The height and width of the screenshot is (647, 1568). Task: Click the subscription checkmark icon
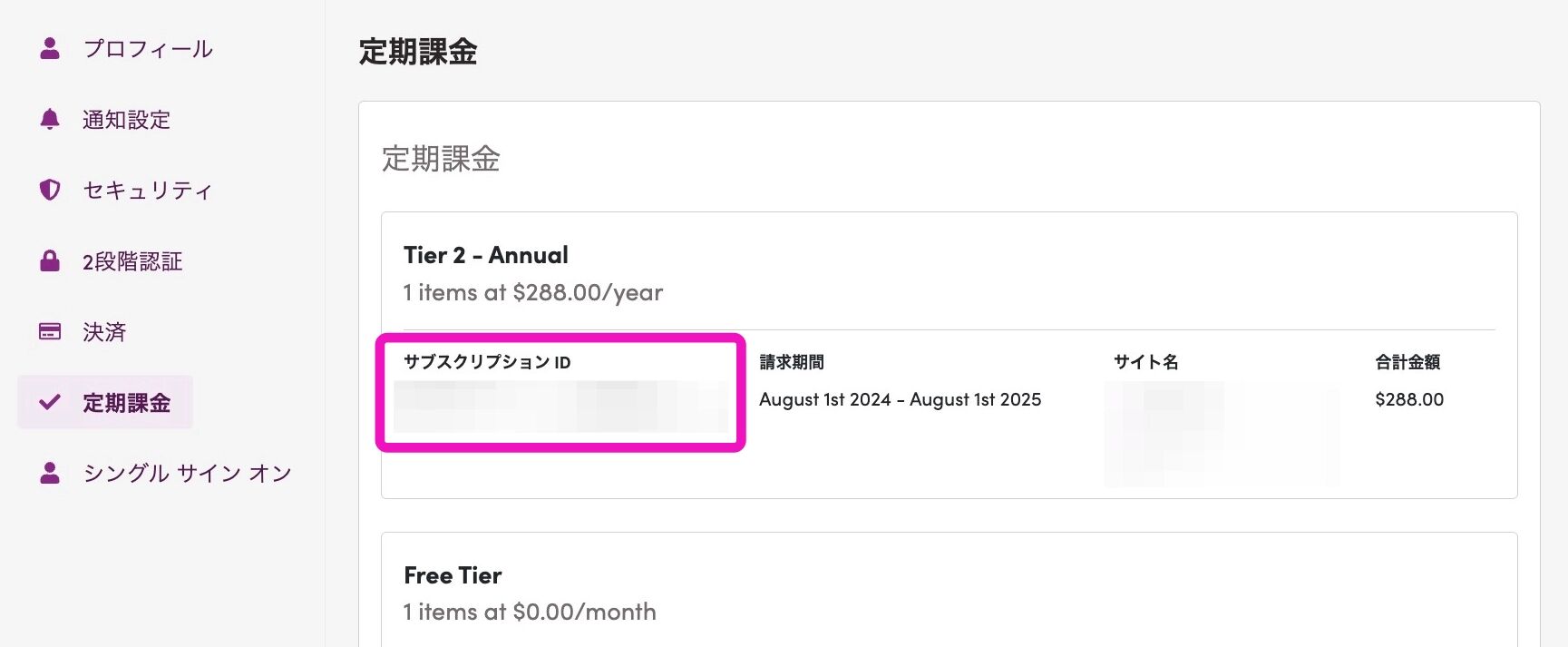point(50,402)
